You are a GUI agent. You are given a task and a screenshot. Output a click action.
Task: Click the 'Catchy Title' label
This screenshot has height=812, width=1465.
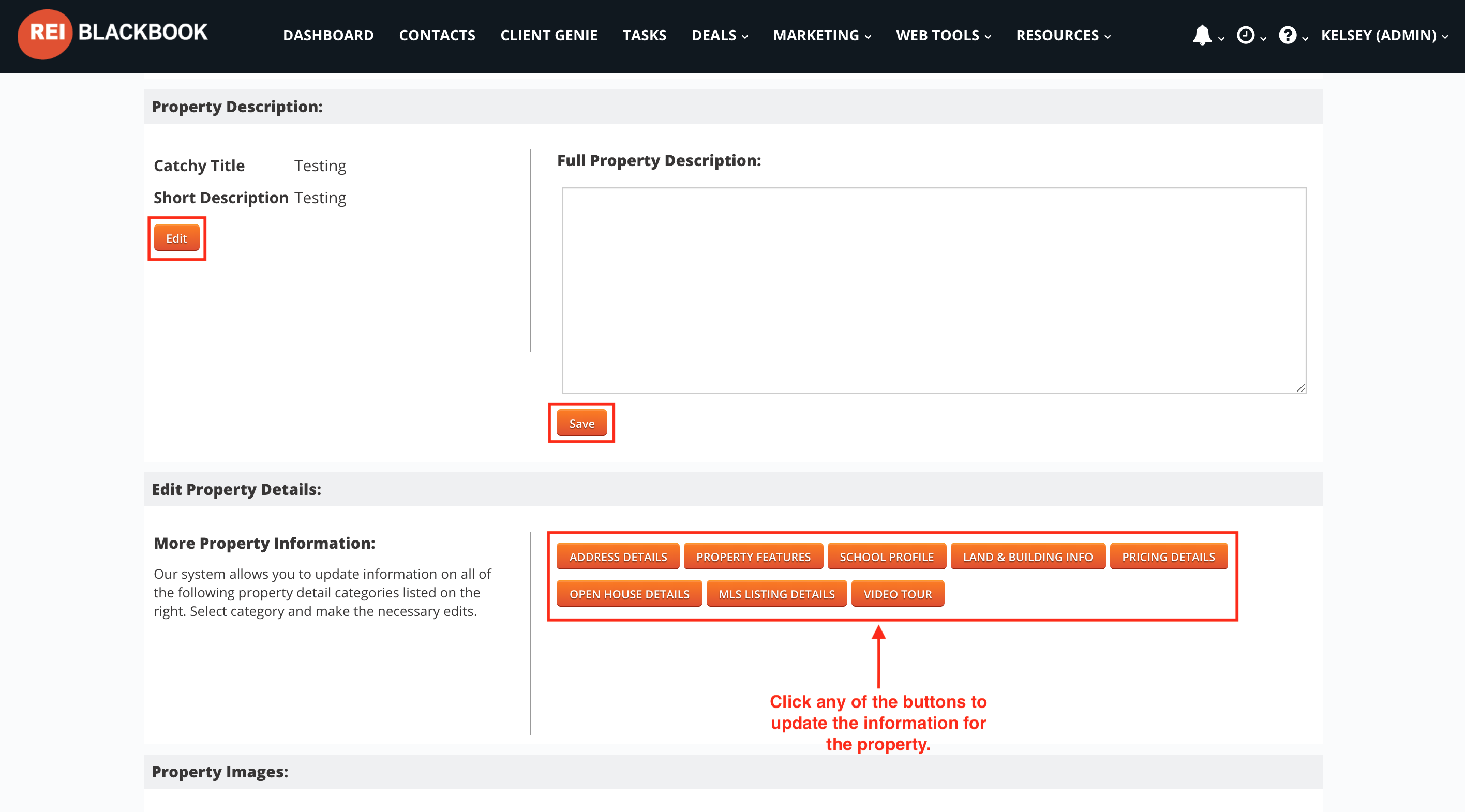click(199, 166)
